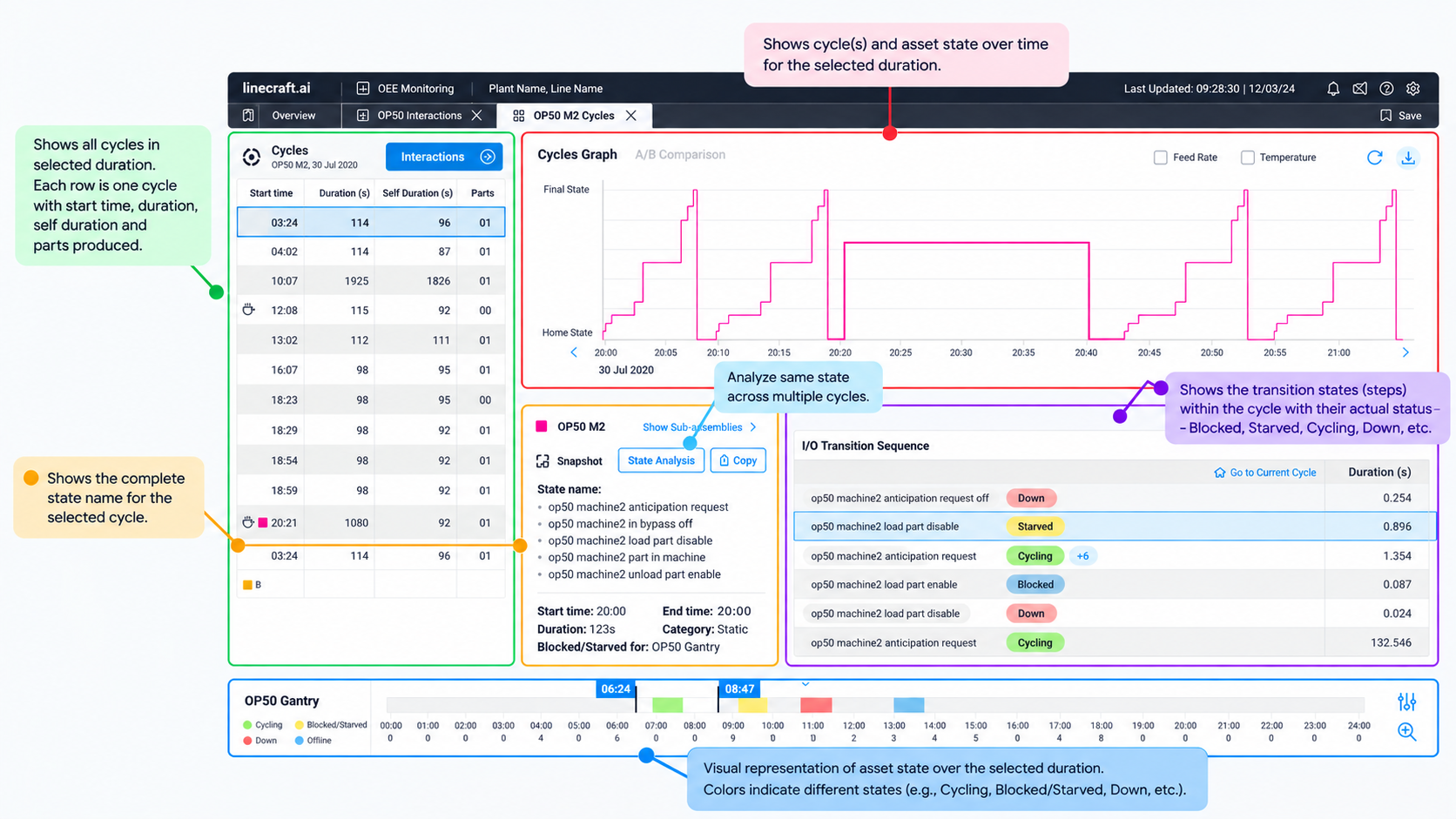Refresh the Cycles Graph
Screen dimensions: 1456x819
coord(1374,158)
